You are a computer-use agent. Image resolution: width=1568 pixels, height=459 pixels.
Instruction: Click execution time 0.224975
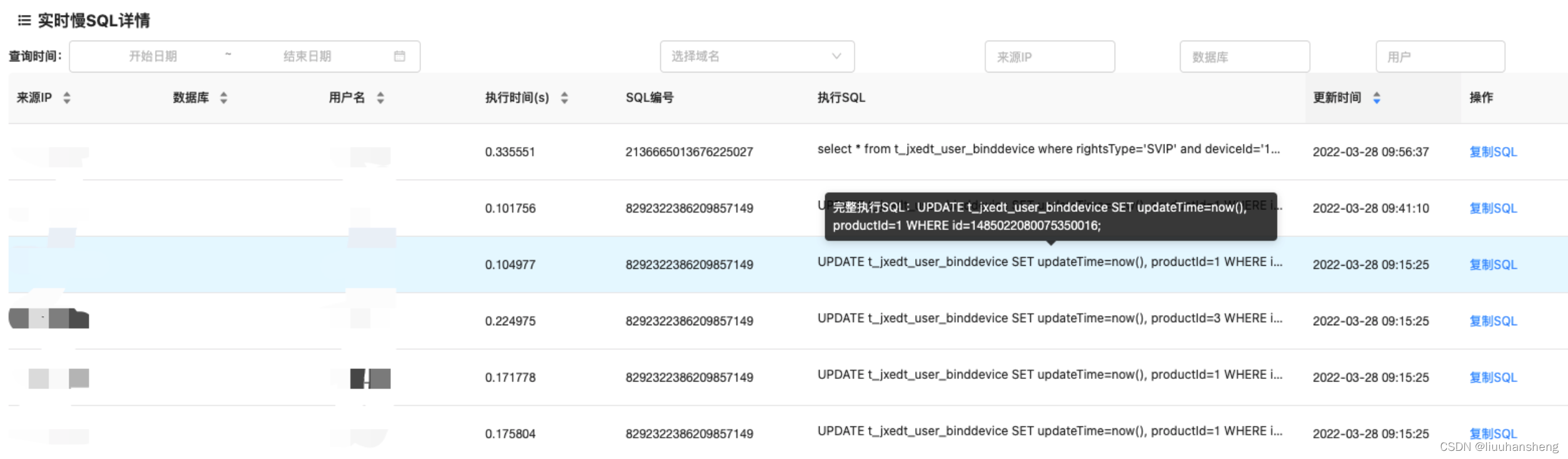[510, 321]
